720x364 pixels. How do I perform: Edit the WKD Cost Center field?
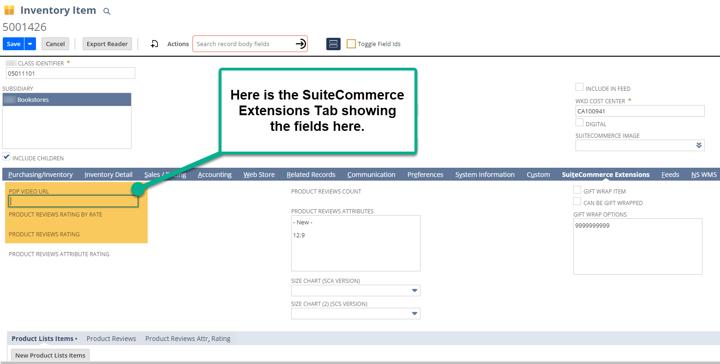click(x=640, y=111)
